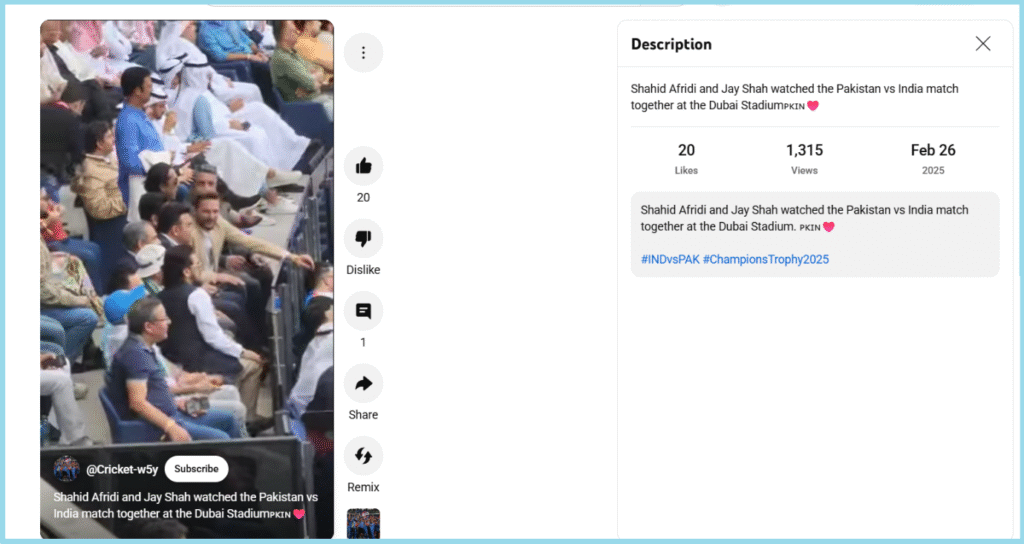Like the short with thumbs up
The width and height of the screenshot is (1024, 544).
[363, 166]
